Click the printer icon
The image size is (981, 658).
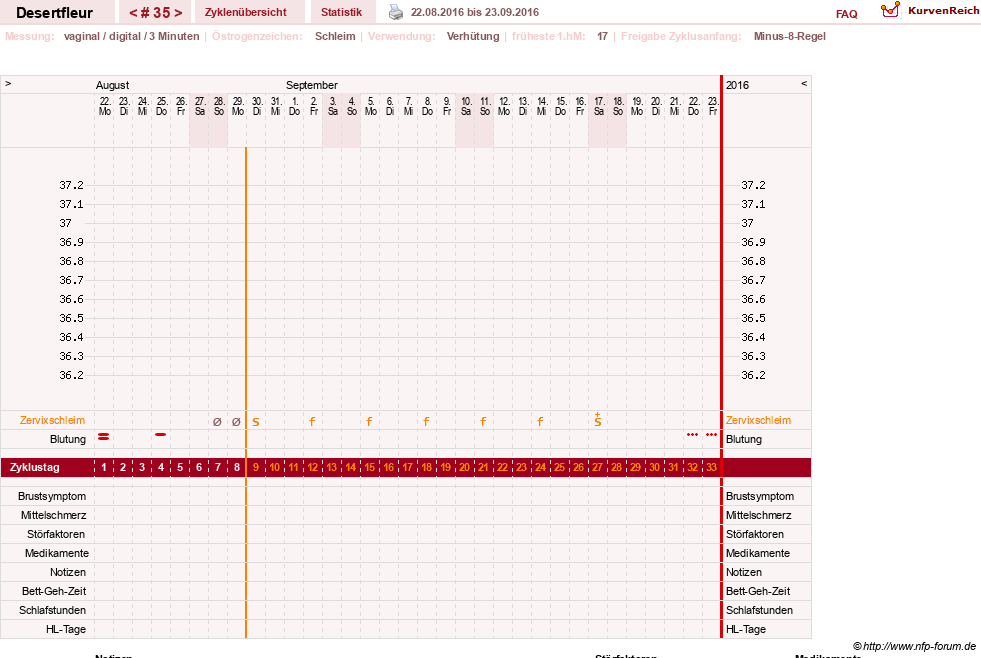pyautogui.click(x=396, y=12)
